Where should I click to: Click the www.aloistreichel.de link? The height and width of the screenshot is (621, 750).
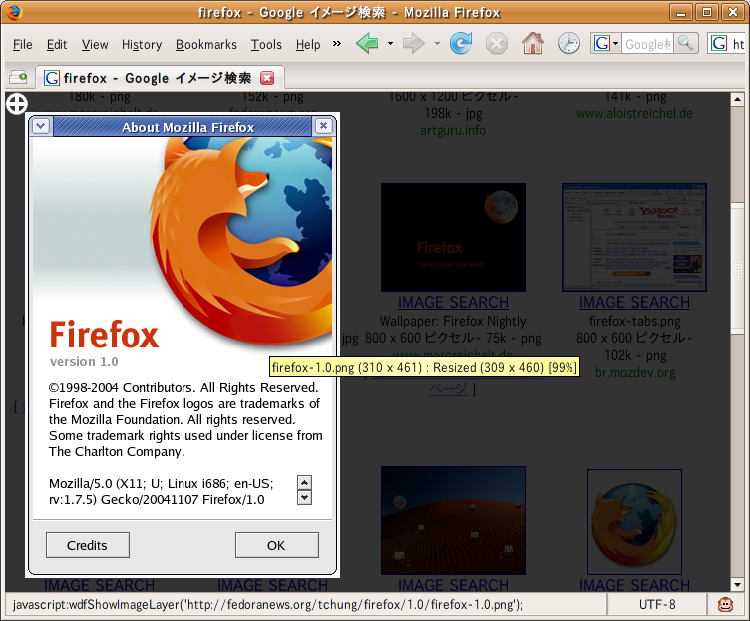(x=634, y=113)
